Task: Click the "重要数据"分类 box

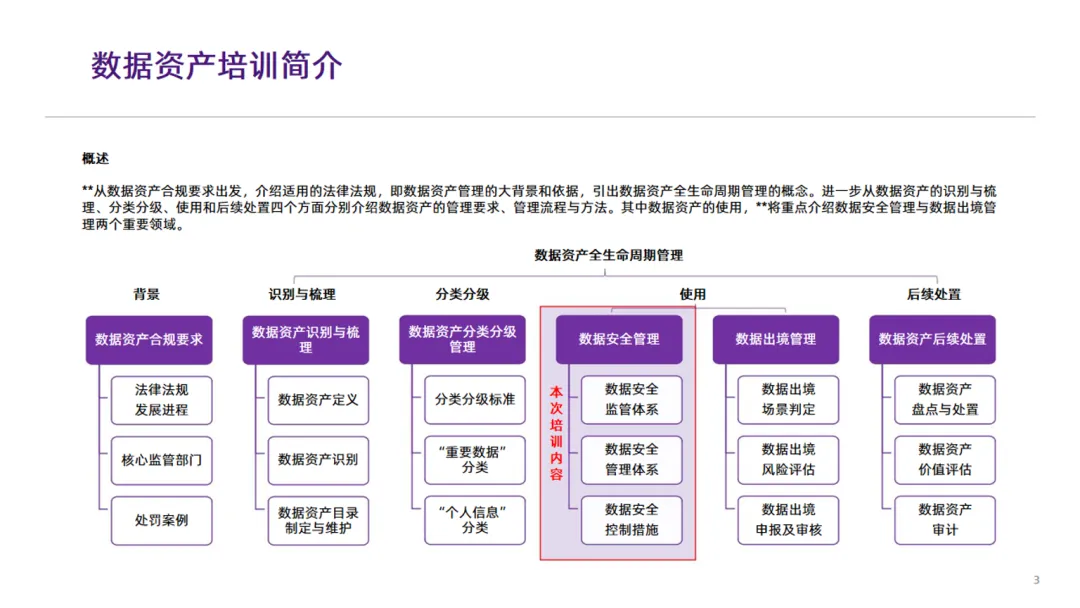Action: tap(475, 460)
